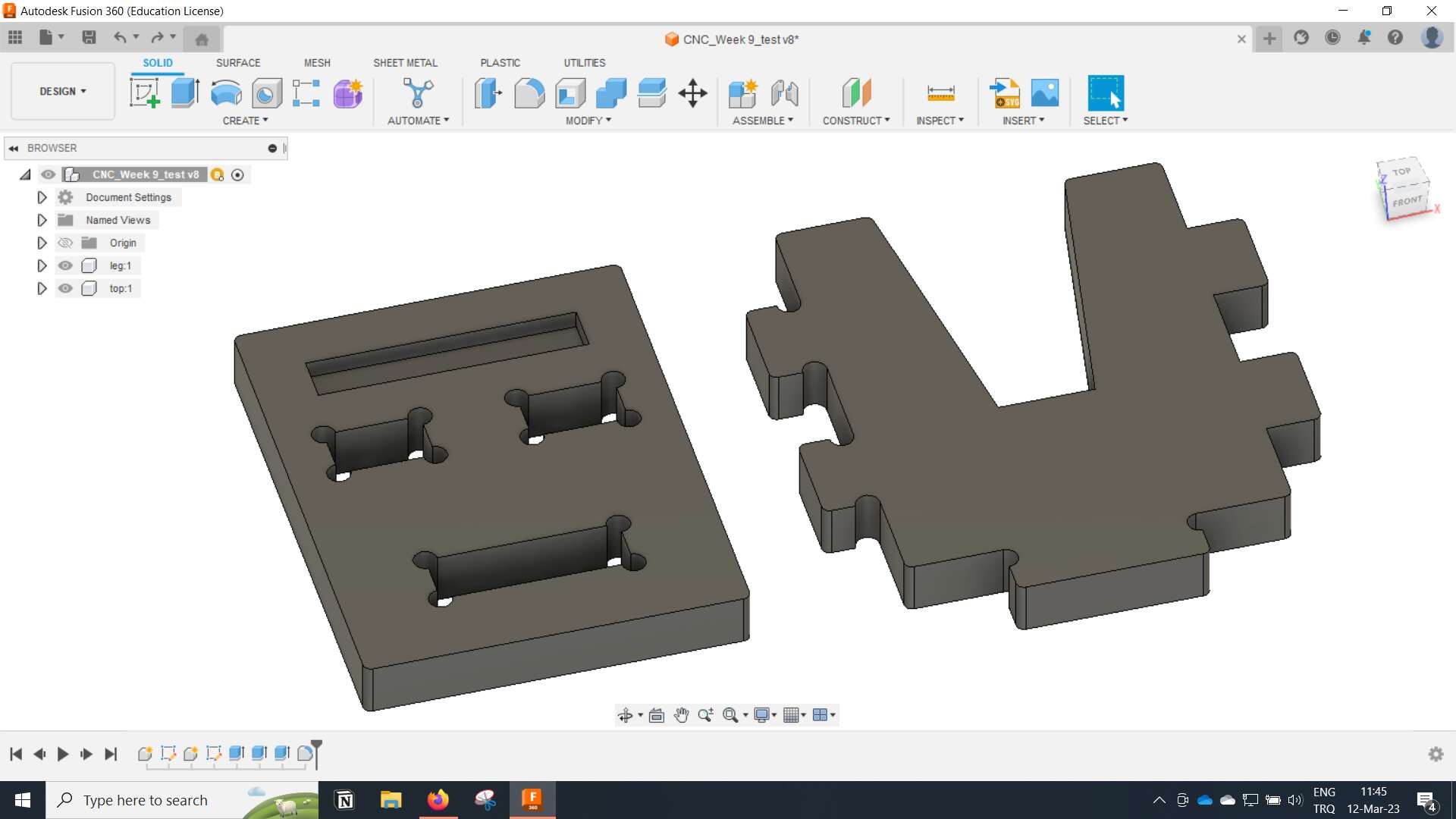Click the Insert SVG icon

(x=1005, y=93)
